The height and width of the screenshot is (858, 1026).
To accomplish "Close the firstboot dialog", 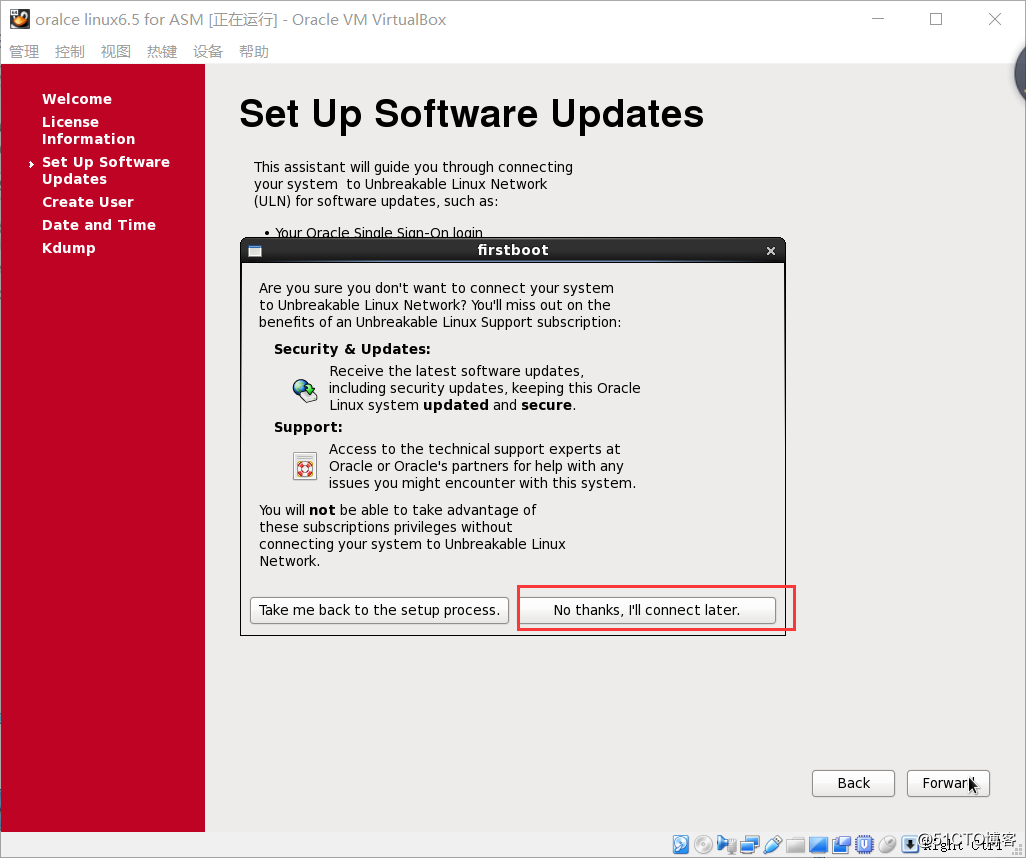I will (x=771, y=251).
